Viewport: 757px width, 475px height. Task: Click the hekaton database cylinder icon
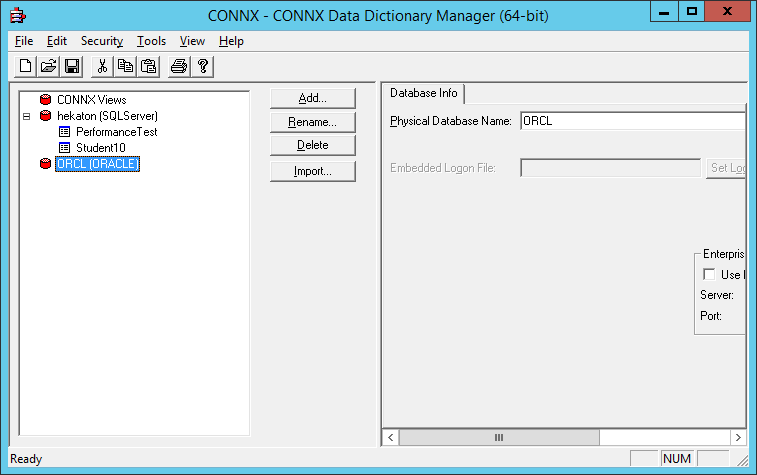45,115
